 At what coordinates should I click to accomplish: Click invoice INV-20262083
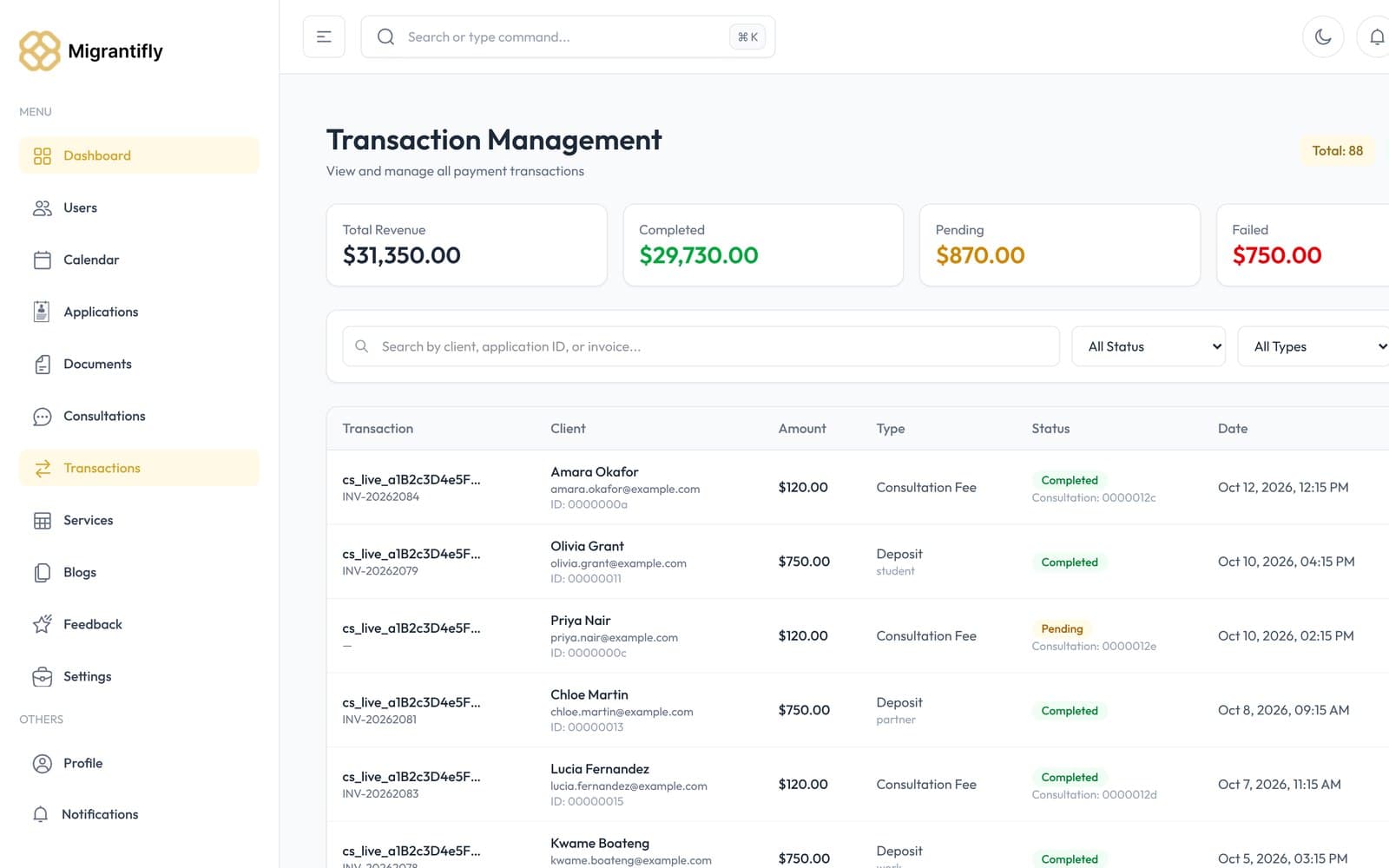tap(380, 793)
